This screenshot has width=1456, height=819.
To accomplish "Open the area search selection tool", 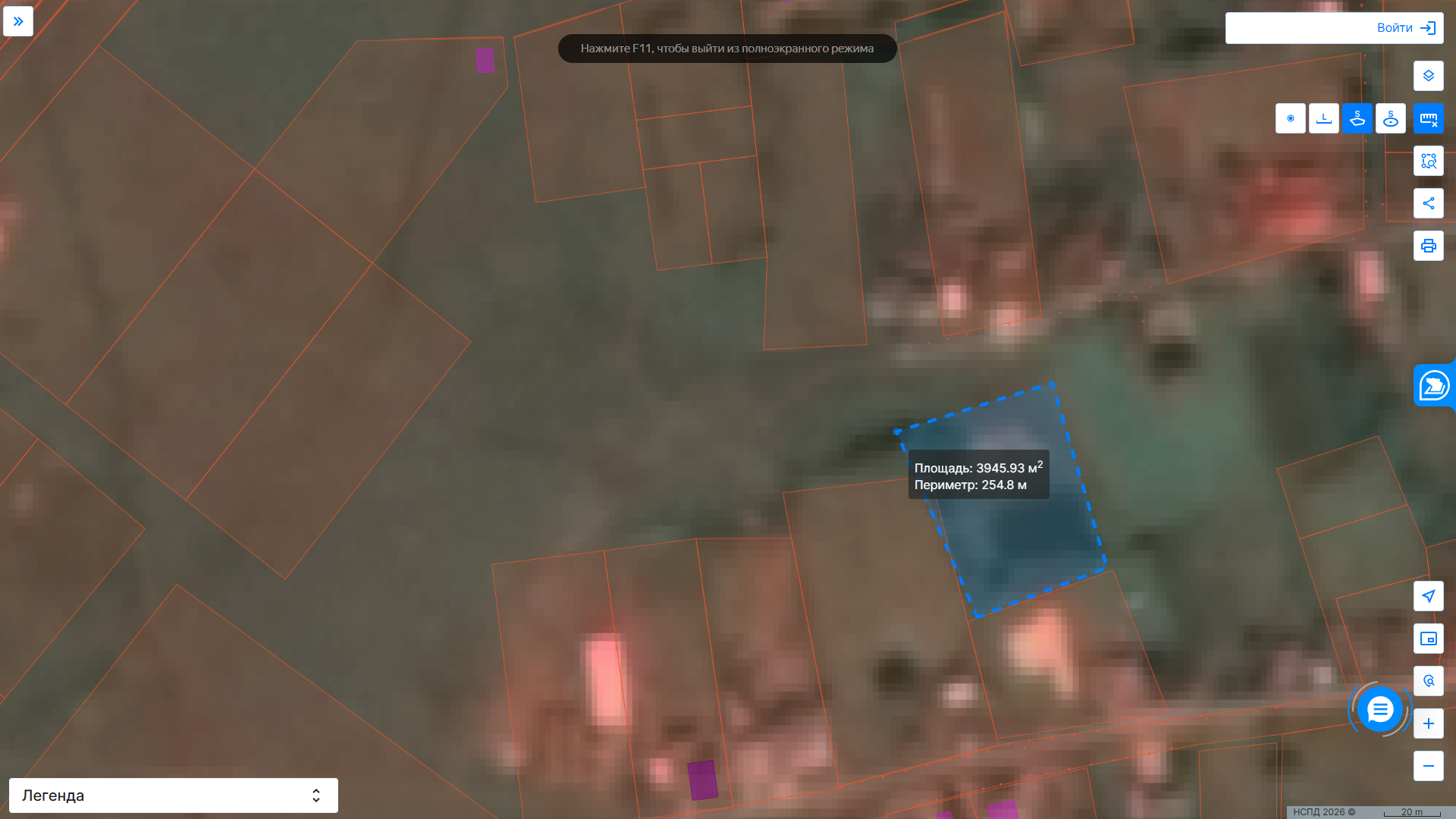I will click(1428, 161).
